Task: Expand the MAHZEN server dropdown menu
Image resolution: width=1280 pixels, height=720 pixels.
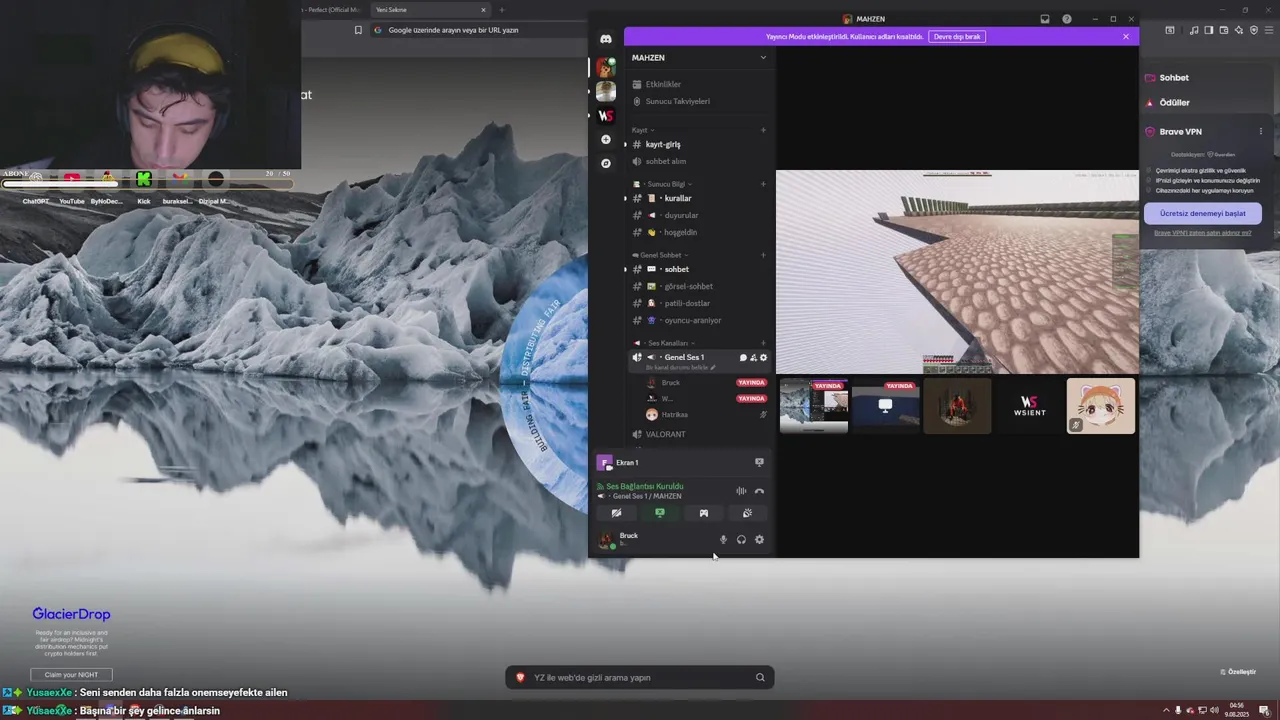Action: point(763,57)
